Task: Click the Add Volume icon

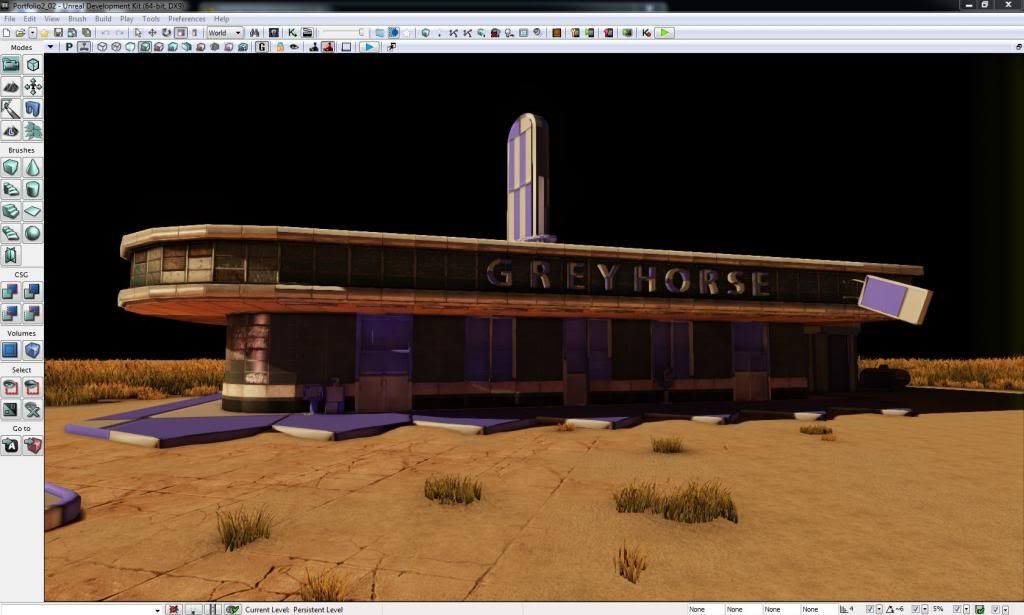Action: point(11,350)
